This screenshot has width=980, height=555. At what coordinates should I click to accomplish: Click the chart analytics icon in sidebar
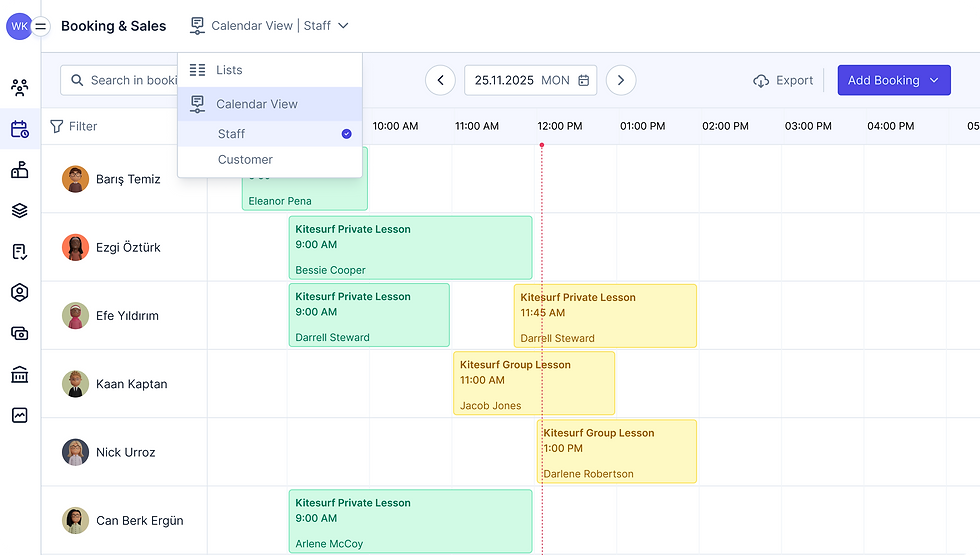pos(20,415)
